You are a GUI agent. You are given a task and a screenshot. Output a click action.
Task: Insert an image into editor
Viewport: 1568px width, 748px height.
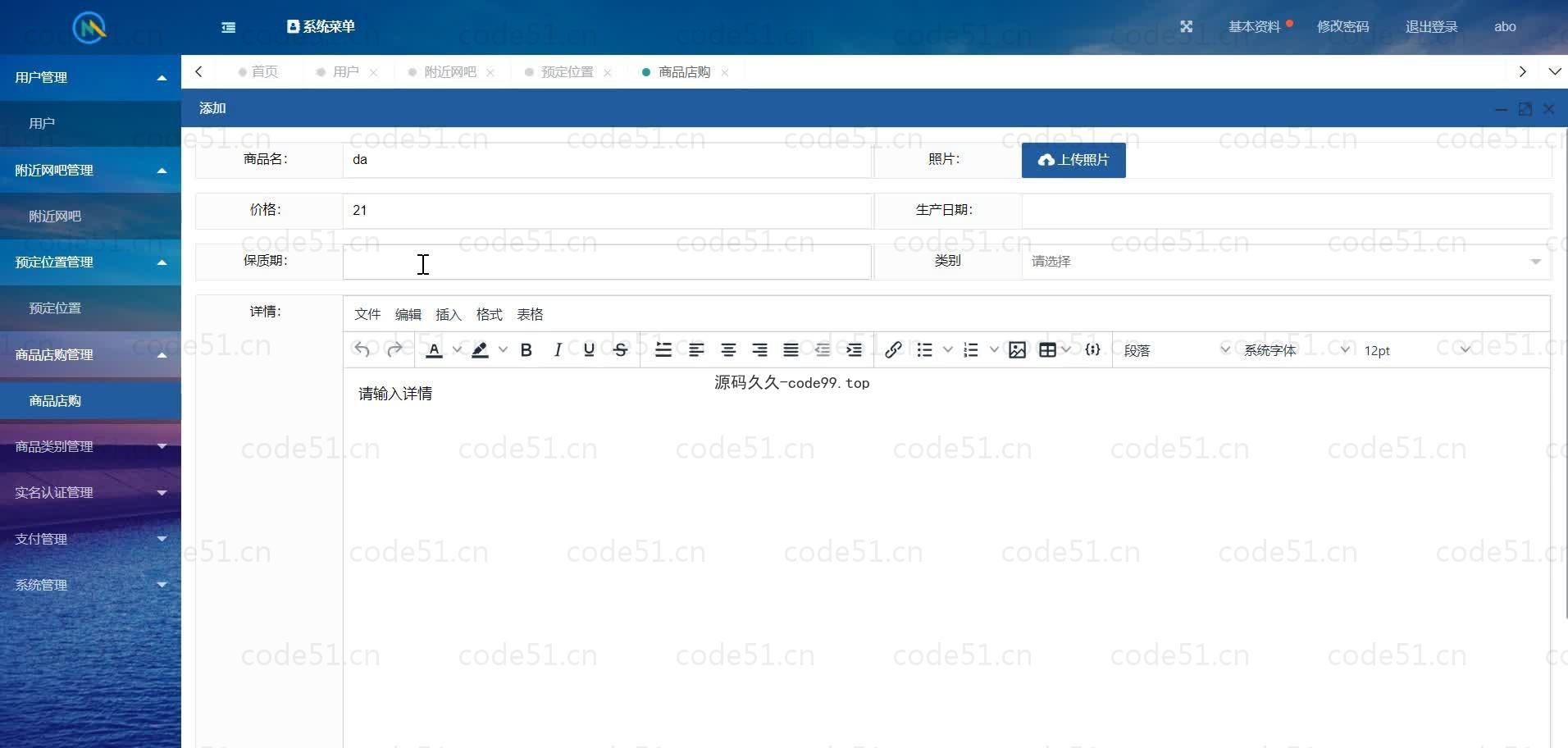click(x=1018, y=350)
